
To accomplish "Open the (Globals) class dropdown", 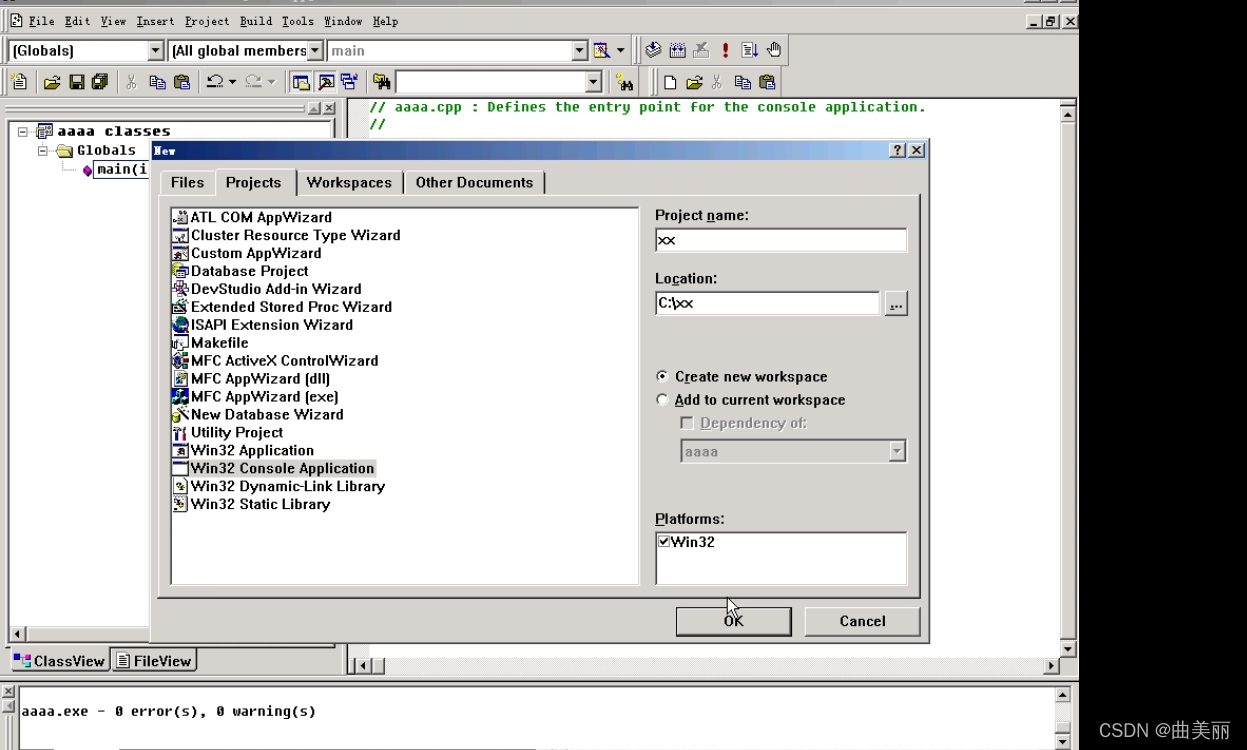I will (156, 50).
